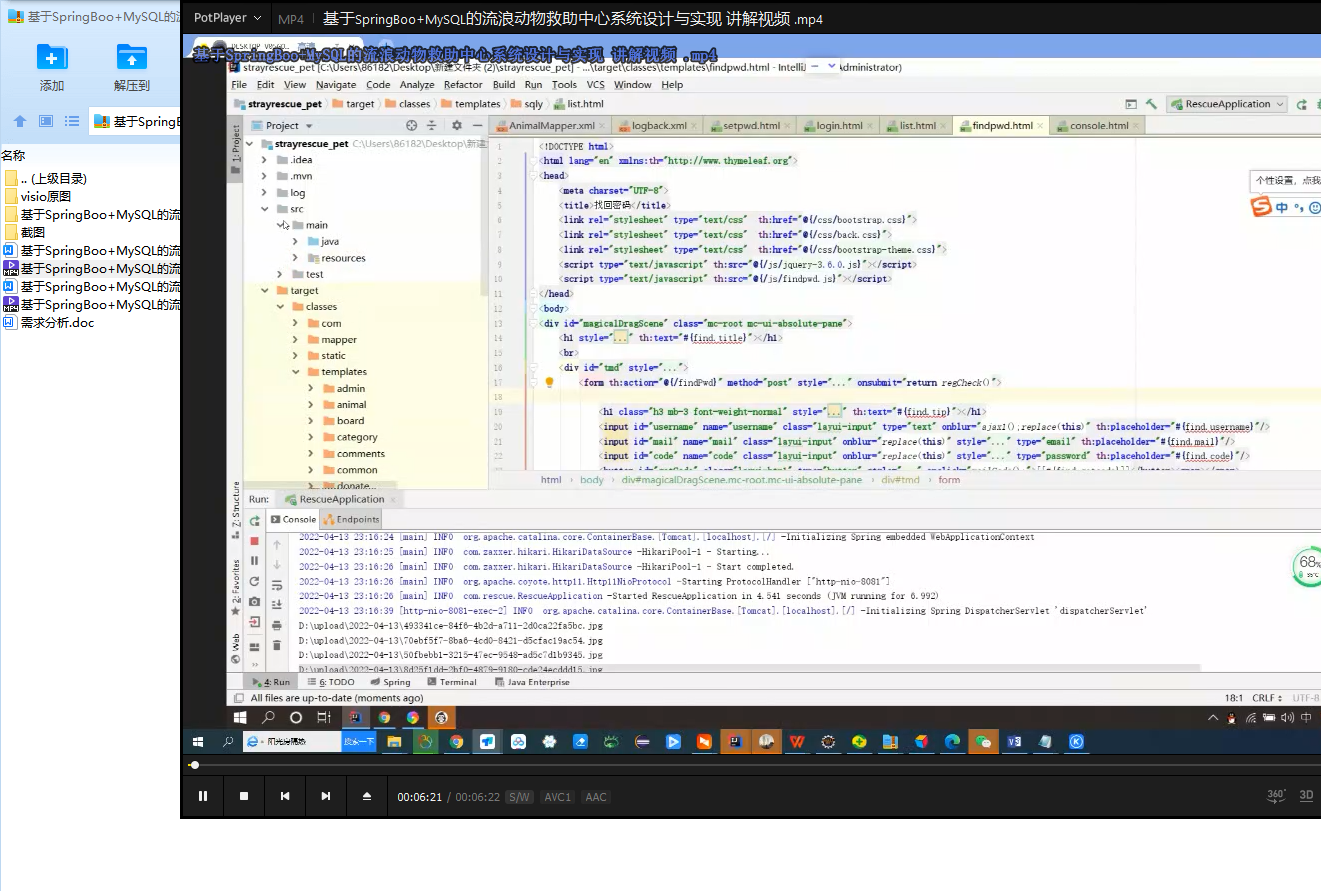Click the eject/open file button
Image resolution: width=1321 pixels, height=891 pixels.
[366, 796]
